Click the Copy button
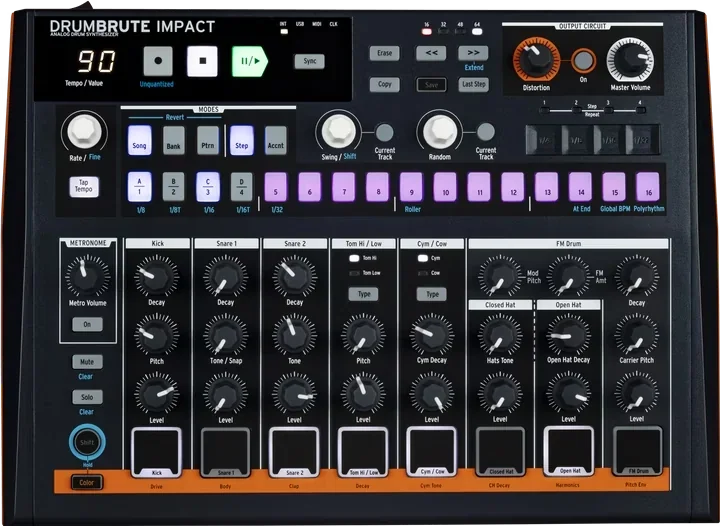 [x=384, y=84]
